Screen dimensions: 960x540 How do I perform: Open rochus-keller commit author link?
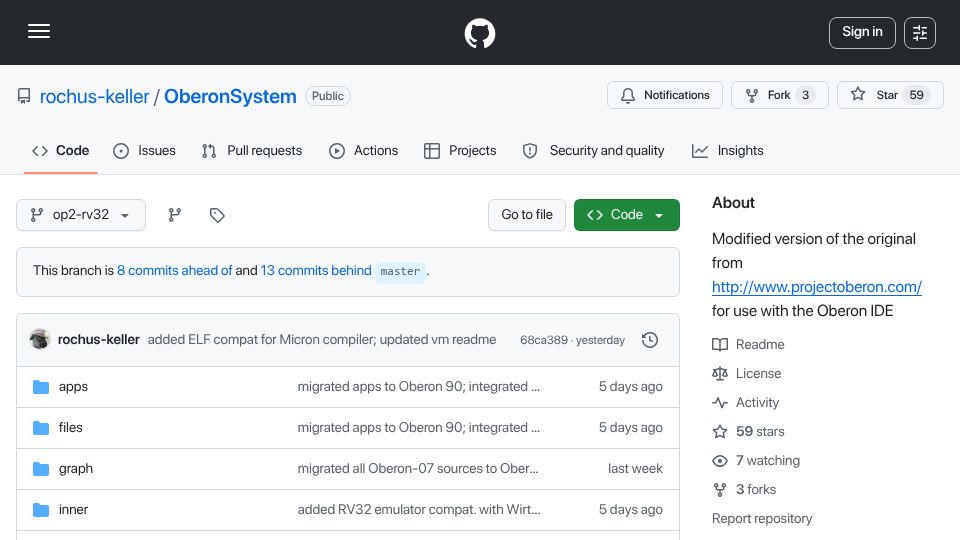coord(99,340)
